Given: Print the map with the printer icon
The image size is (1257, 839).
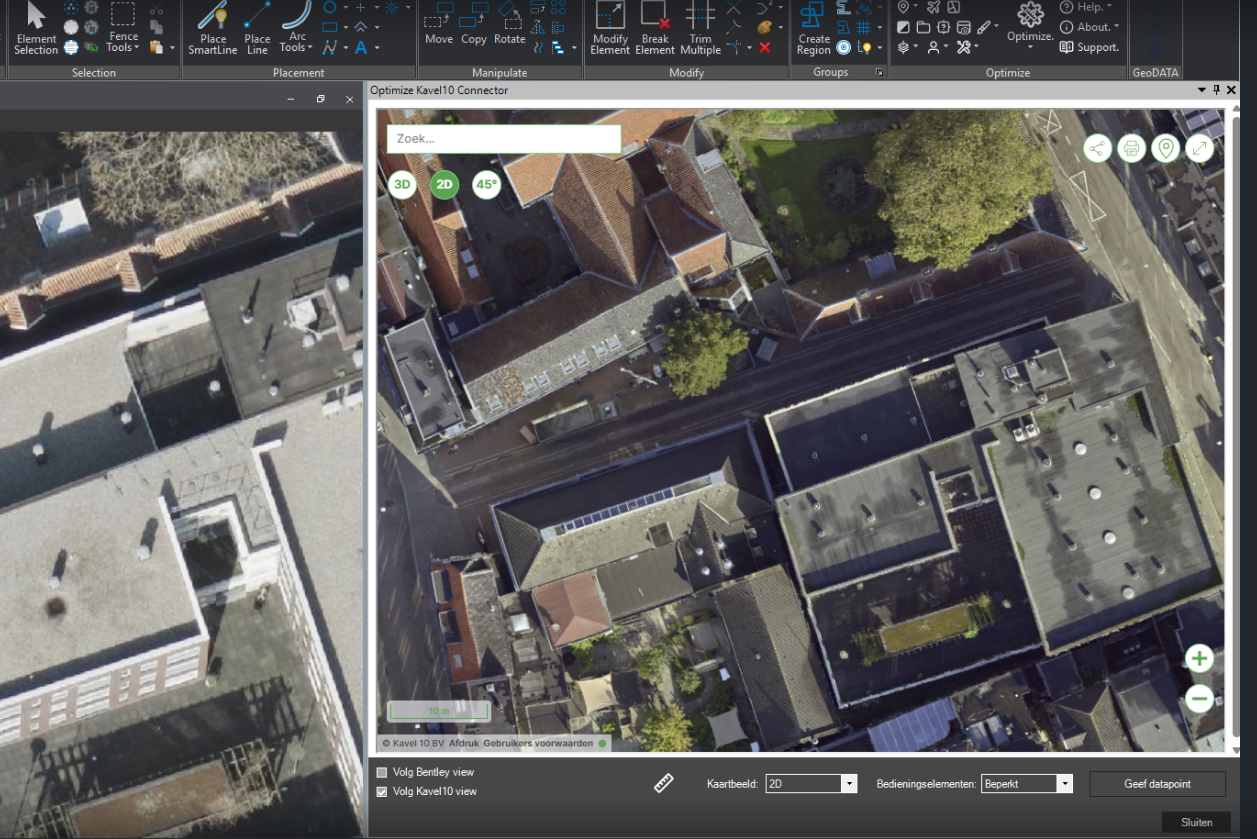Looking at the screenshot, I should [1131, 149].
